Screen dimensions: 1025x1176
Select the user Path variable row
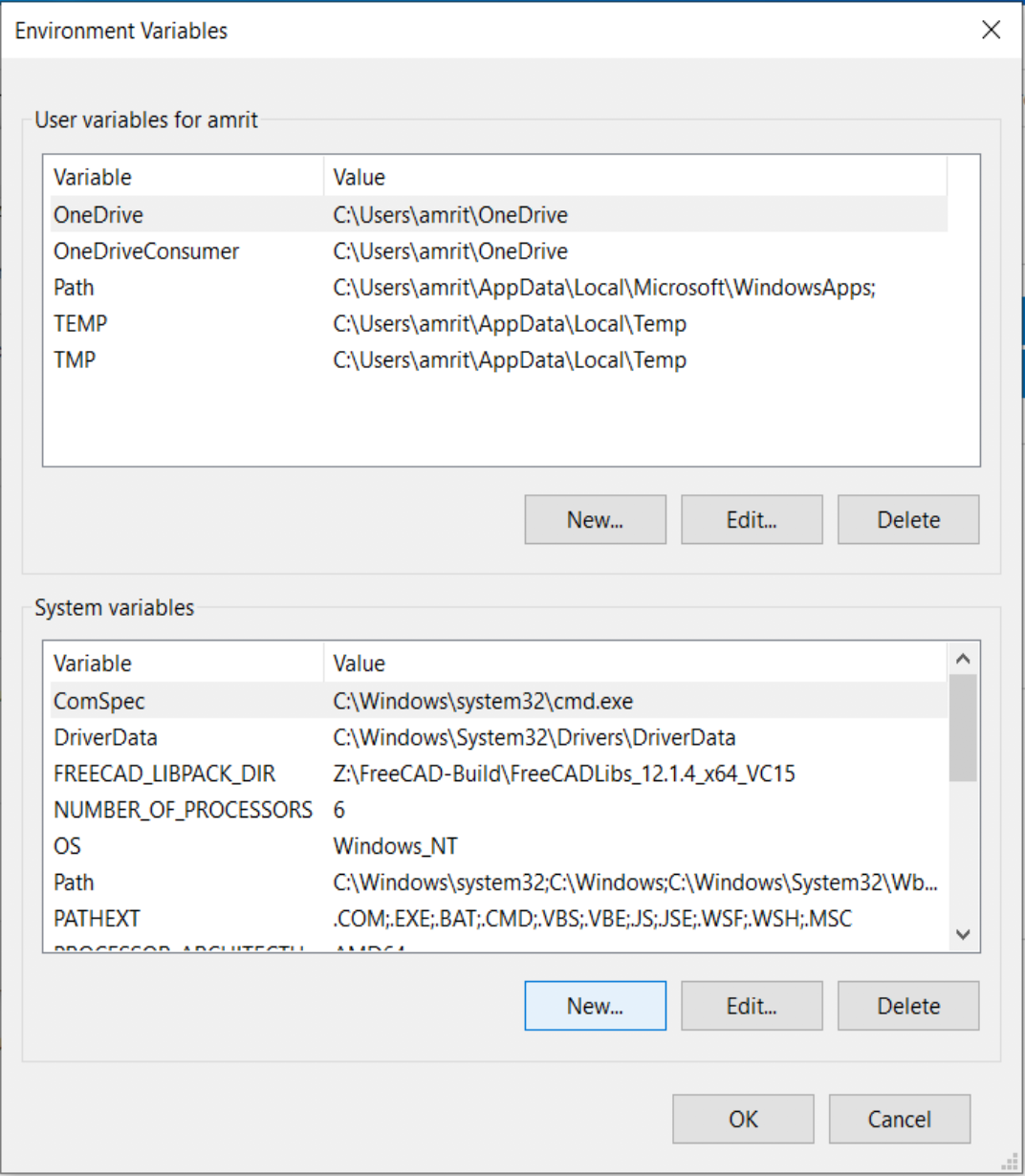tap(75, 288)
